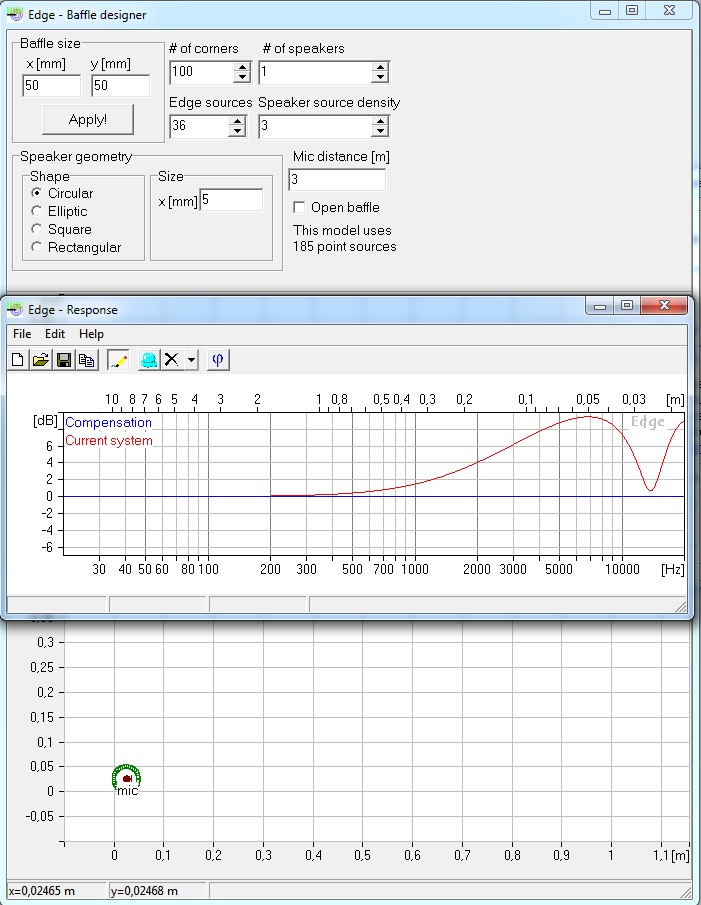Select the Circular speaker shape
Viewport: 701px width, 905px height.
coord(38,193)
